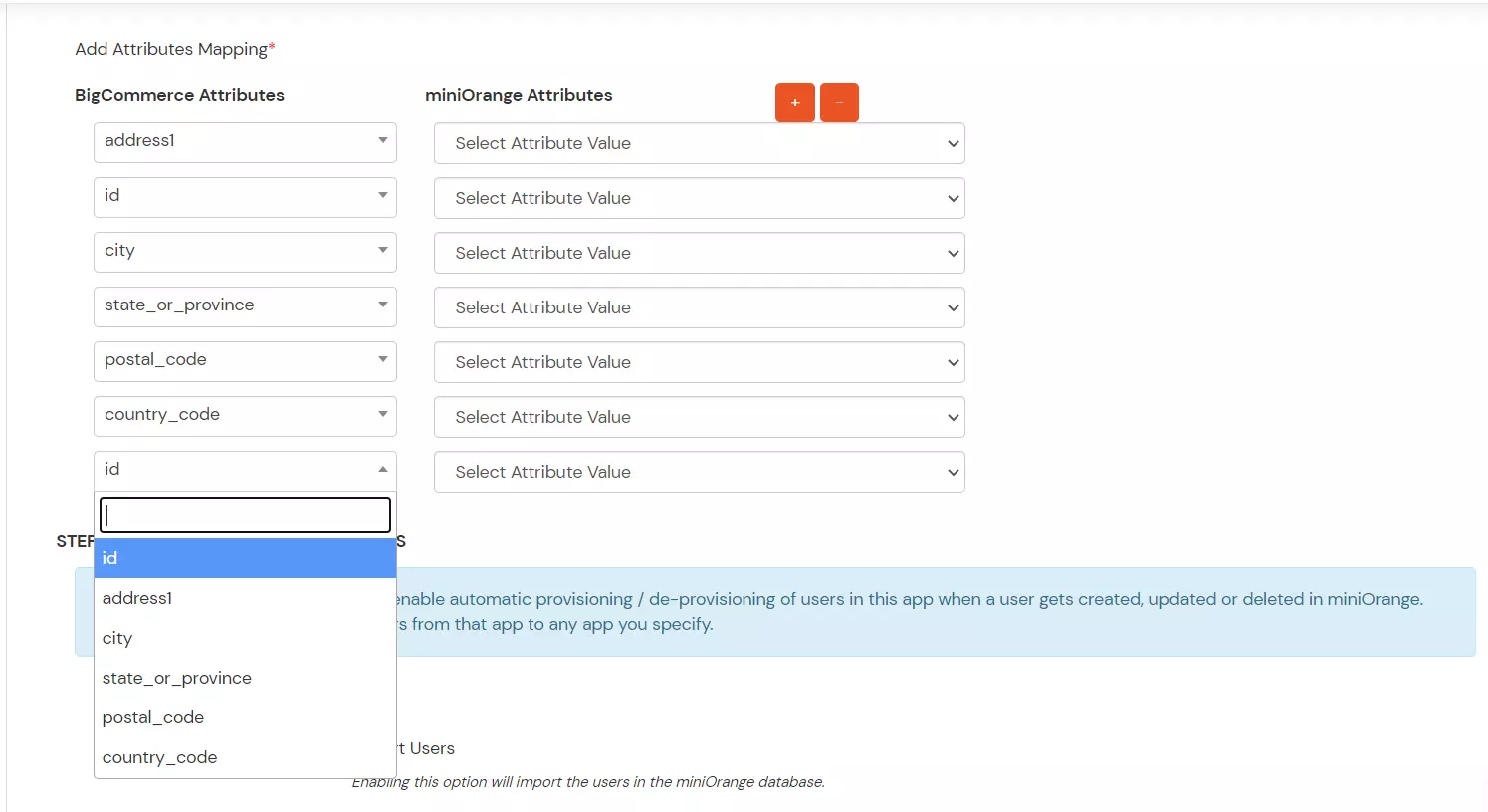Click the orange minus remove-row button
This screenshot has width=1488, height=812.
tap(839, 102)
